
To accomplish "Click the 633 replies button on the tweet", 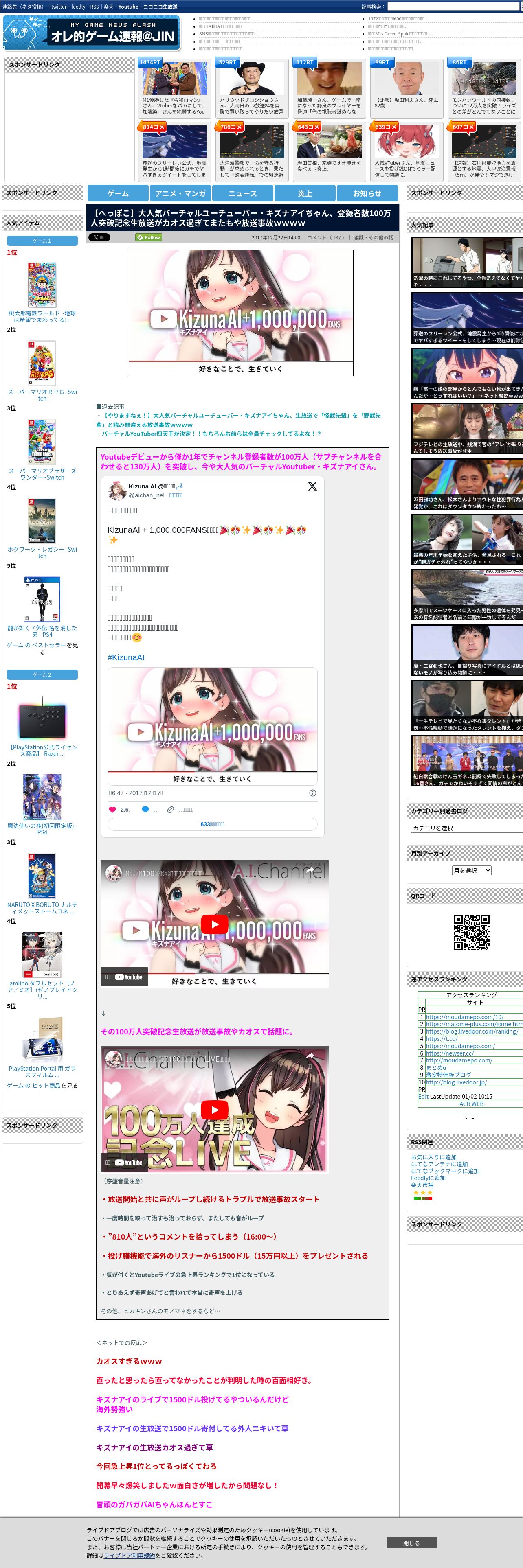I will [213, 824].
